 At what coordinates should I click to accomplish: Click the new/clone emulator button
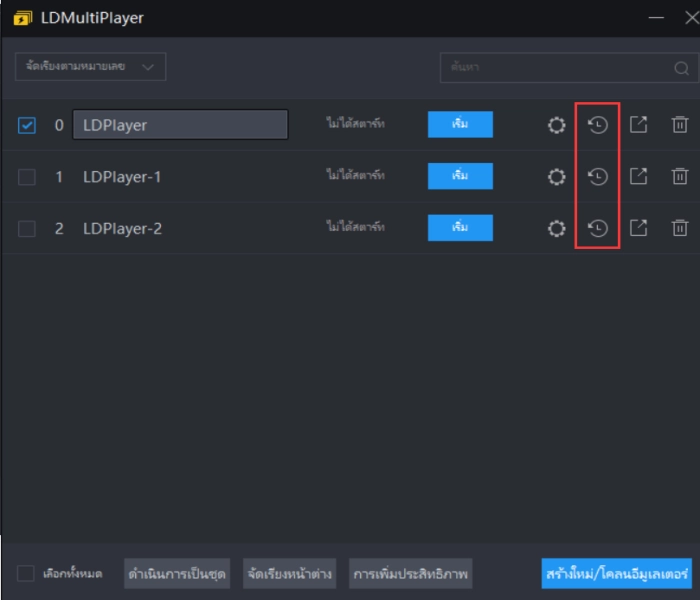[x=617, y=573]
